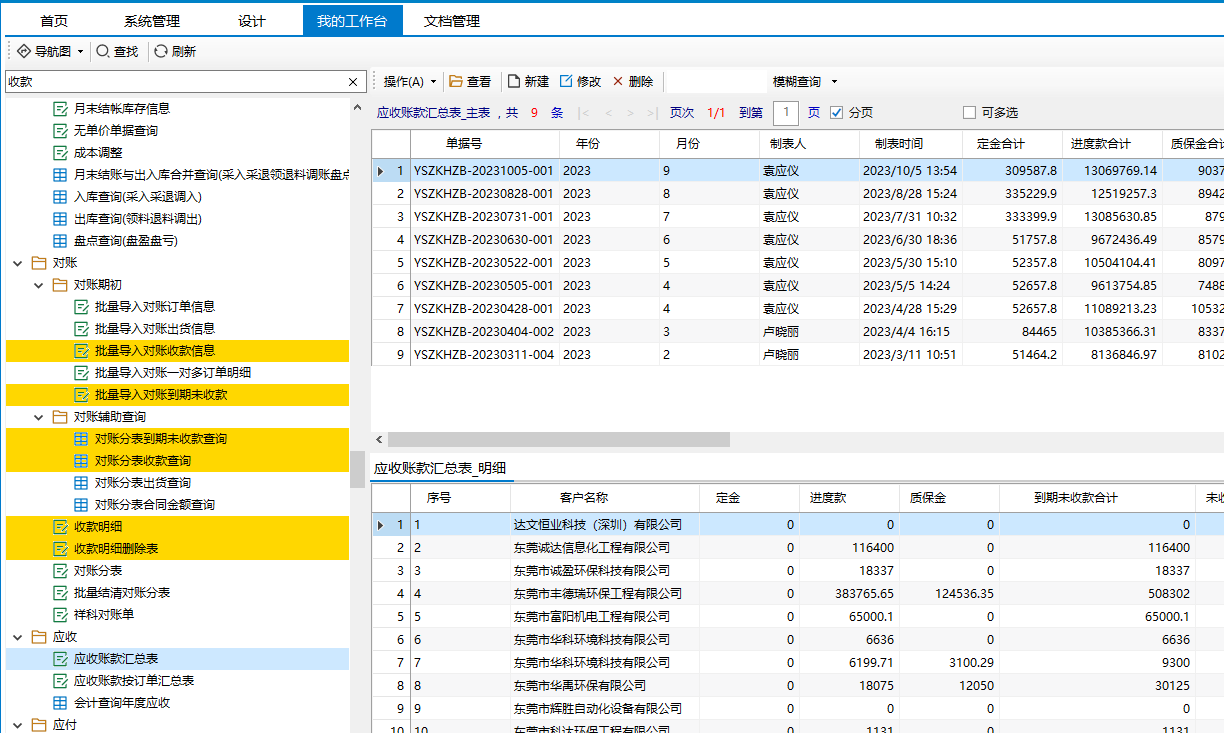
Task: Collapse the 应收 folder node
Action: [x=18, y=637]
